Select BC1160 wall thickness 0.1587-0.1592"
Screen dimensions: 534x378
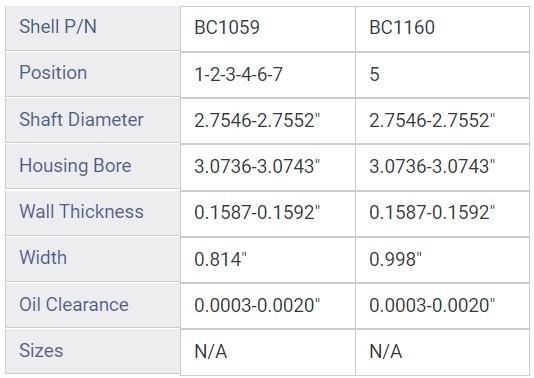coord(442,214)
